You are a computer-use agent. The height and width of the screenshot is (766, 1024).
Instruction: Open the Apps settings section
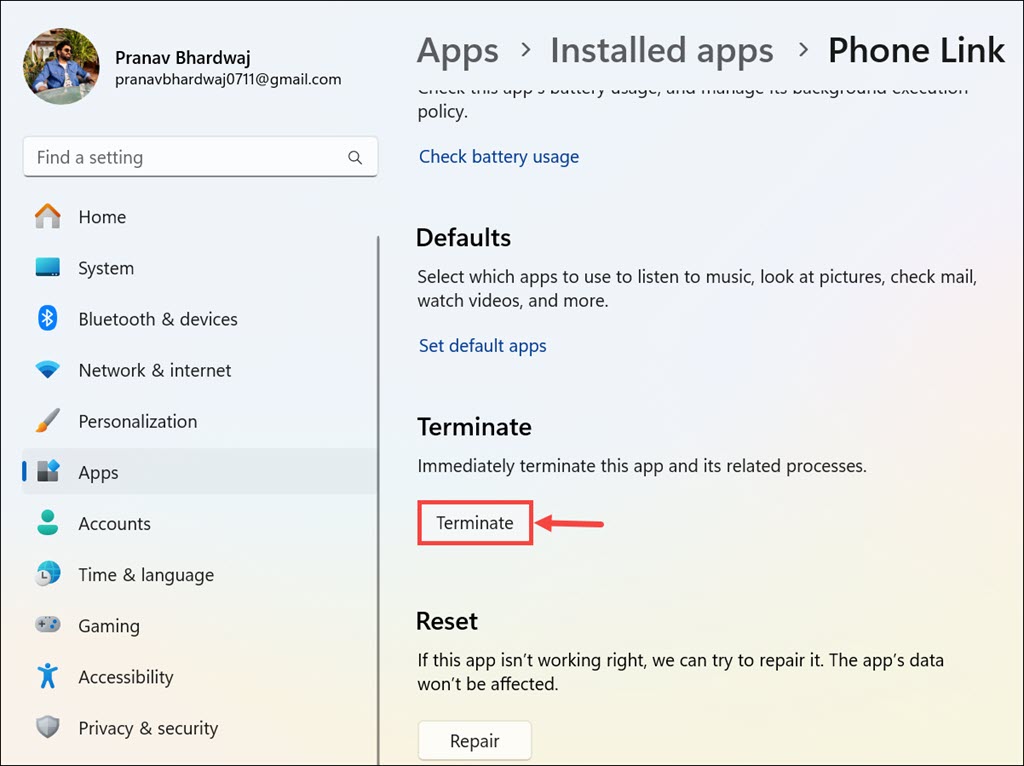[x=98, y=472]
